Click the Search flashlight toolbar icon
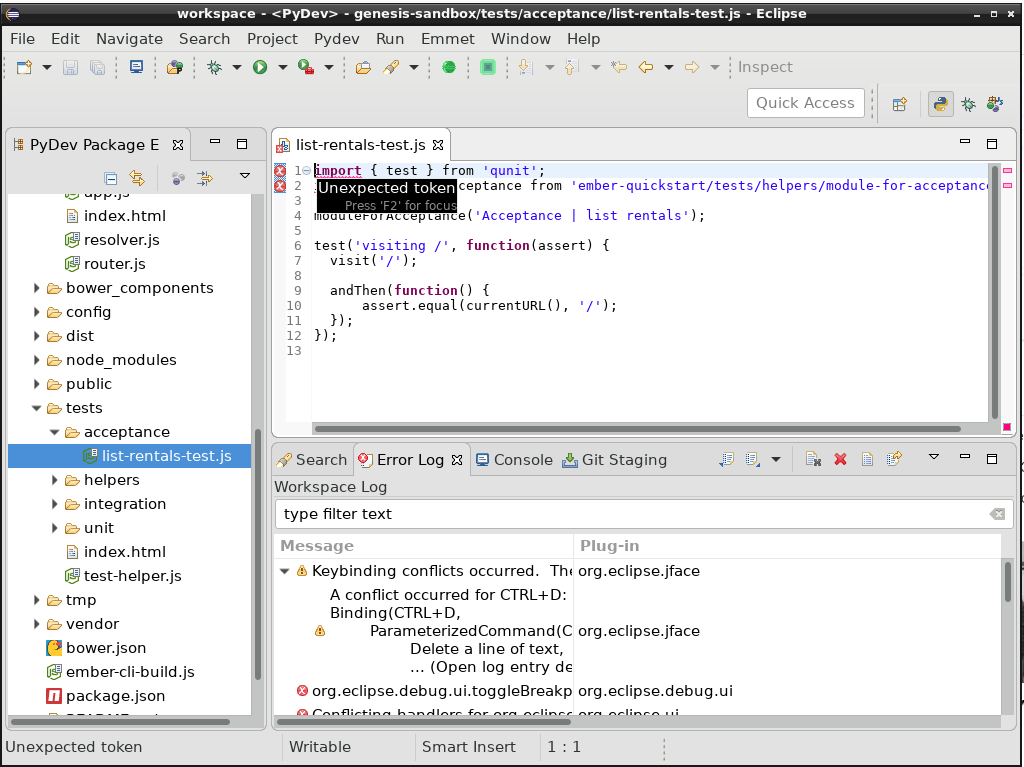This screenshot has height=767, width=1024. click(391, 67)
